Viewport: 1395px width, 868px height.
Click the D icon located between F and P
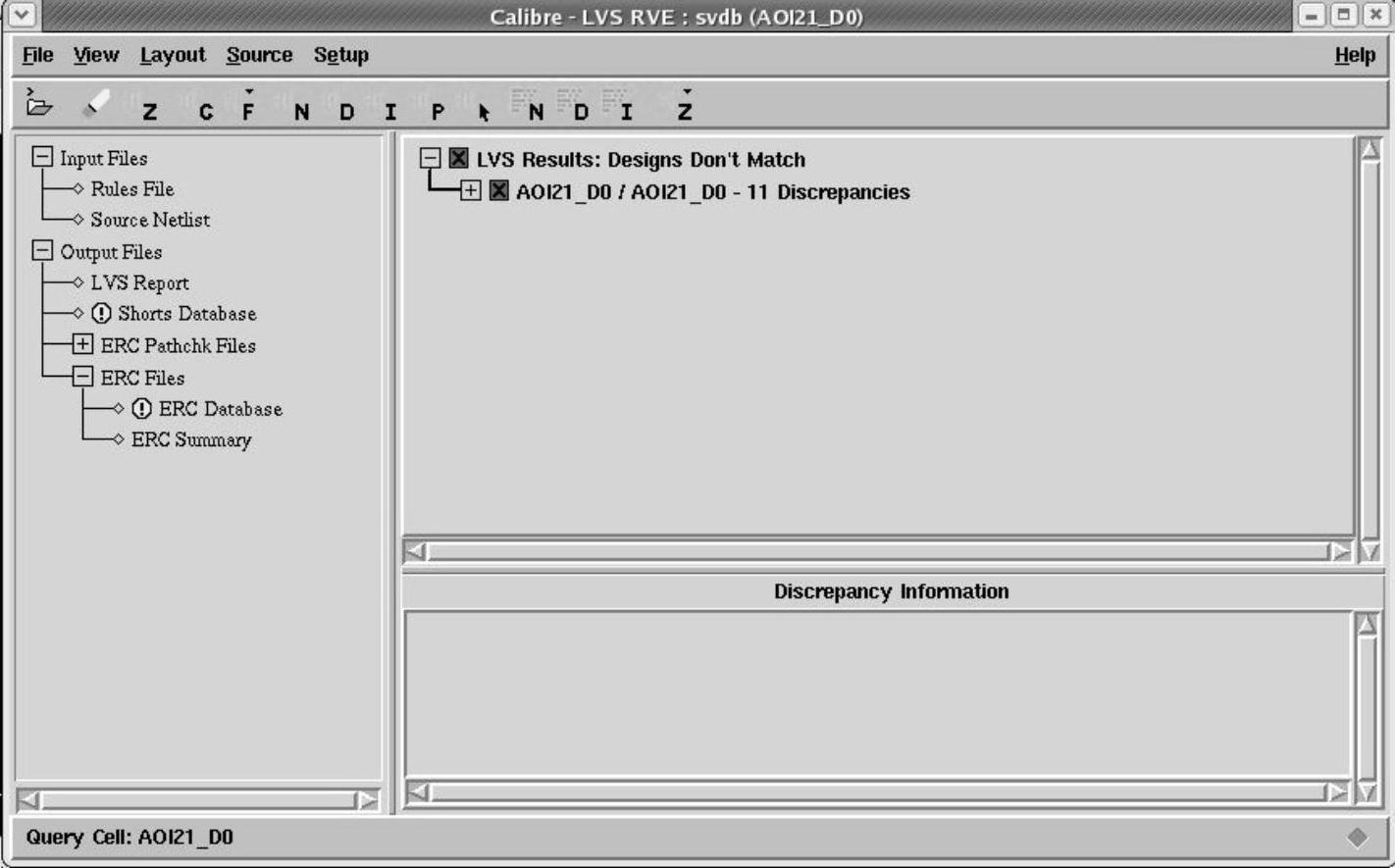click(346, 112)
